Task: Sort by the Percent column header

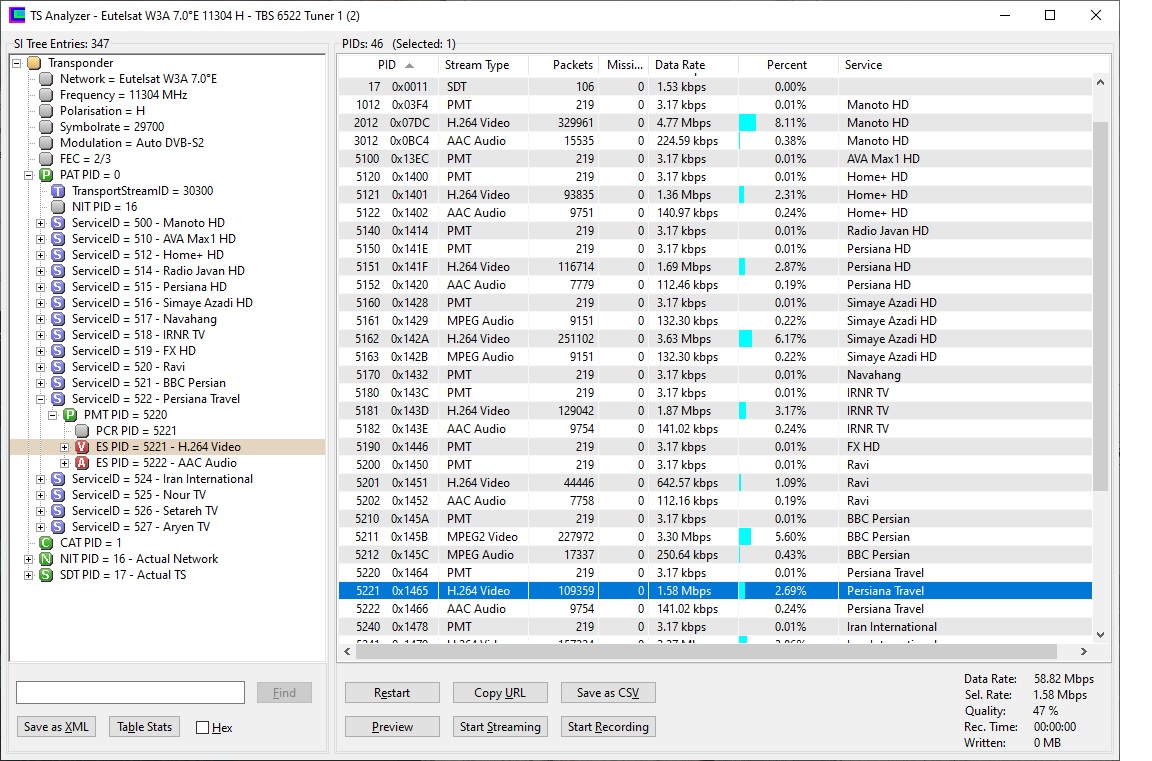Action: (x=788, y=65)
